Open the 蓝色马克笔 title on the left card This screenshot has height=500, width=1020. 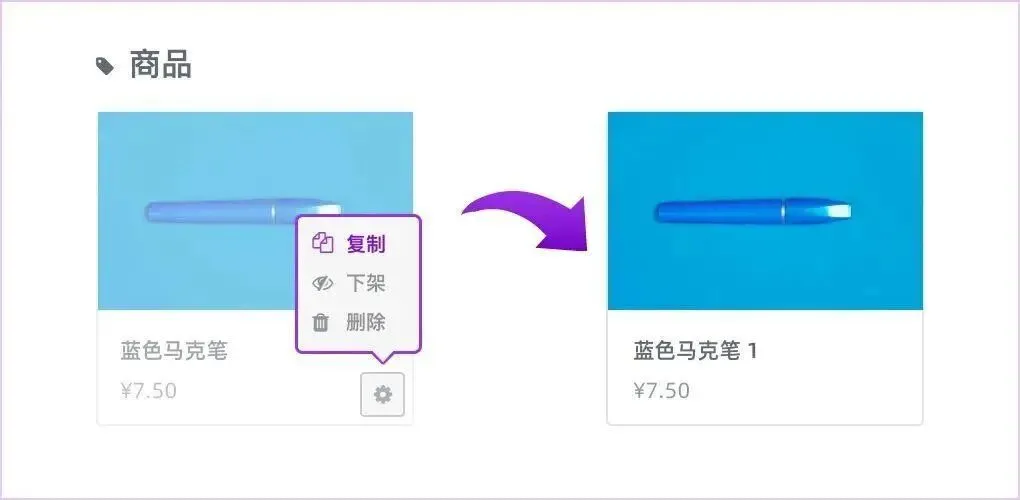pyautogui.click(x=174, y=352)
